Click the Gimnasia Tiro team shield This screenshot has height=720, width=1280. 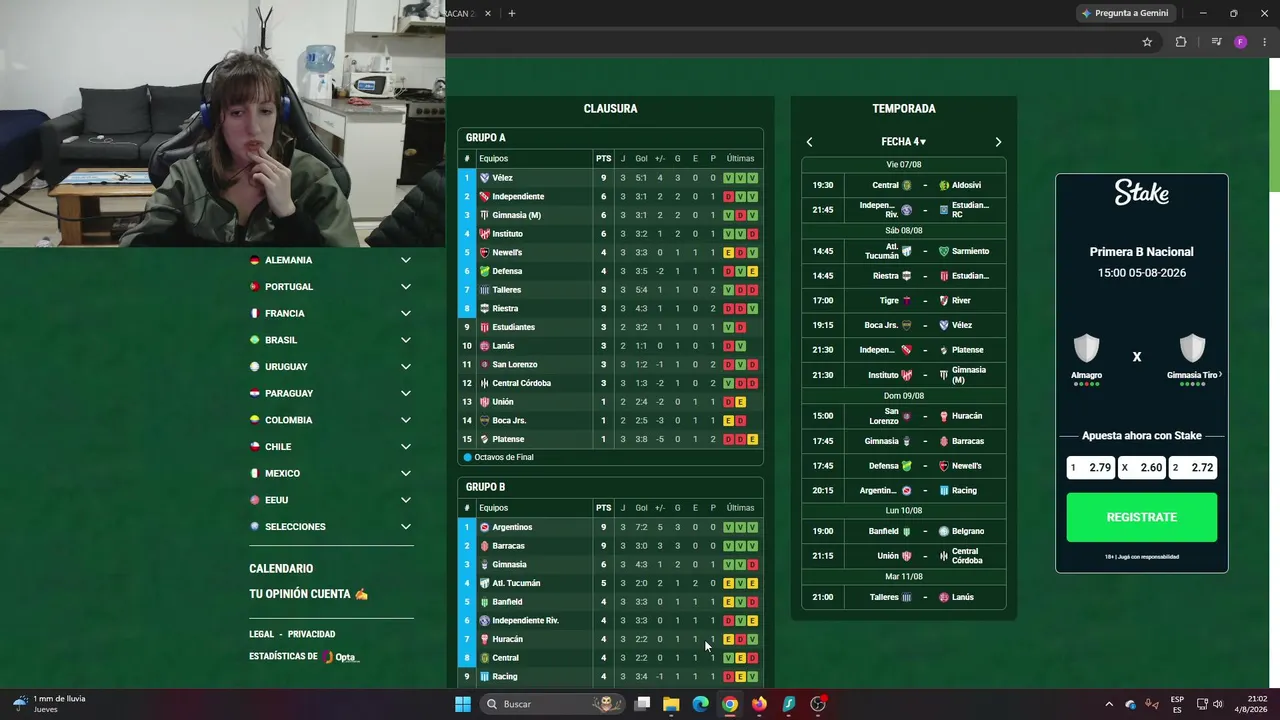(1192, 348)
